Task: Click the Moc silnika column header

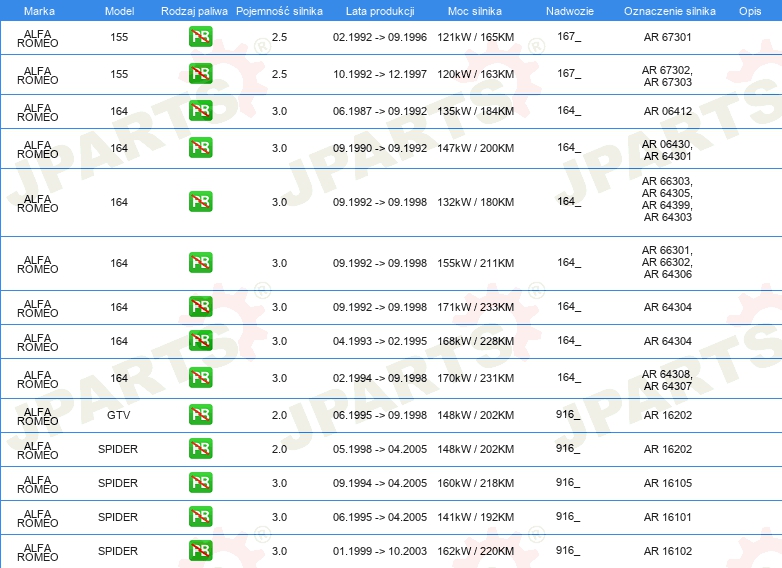Action: 475,11
